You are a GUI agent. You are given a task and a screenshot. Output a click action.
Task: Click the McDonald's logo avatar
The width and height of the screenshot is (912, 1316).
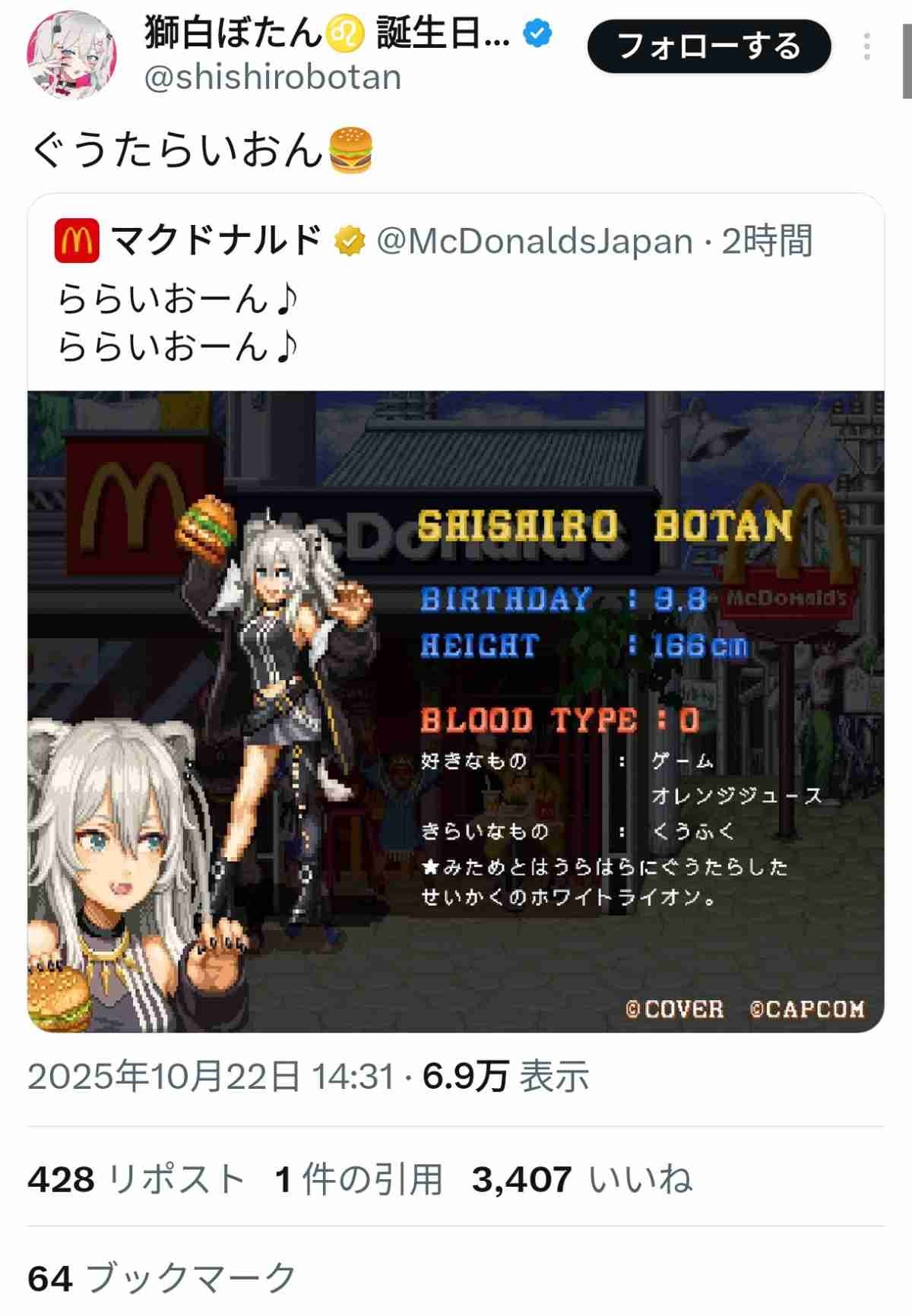pos(77,241)
